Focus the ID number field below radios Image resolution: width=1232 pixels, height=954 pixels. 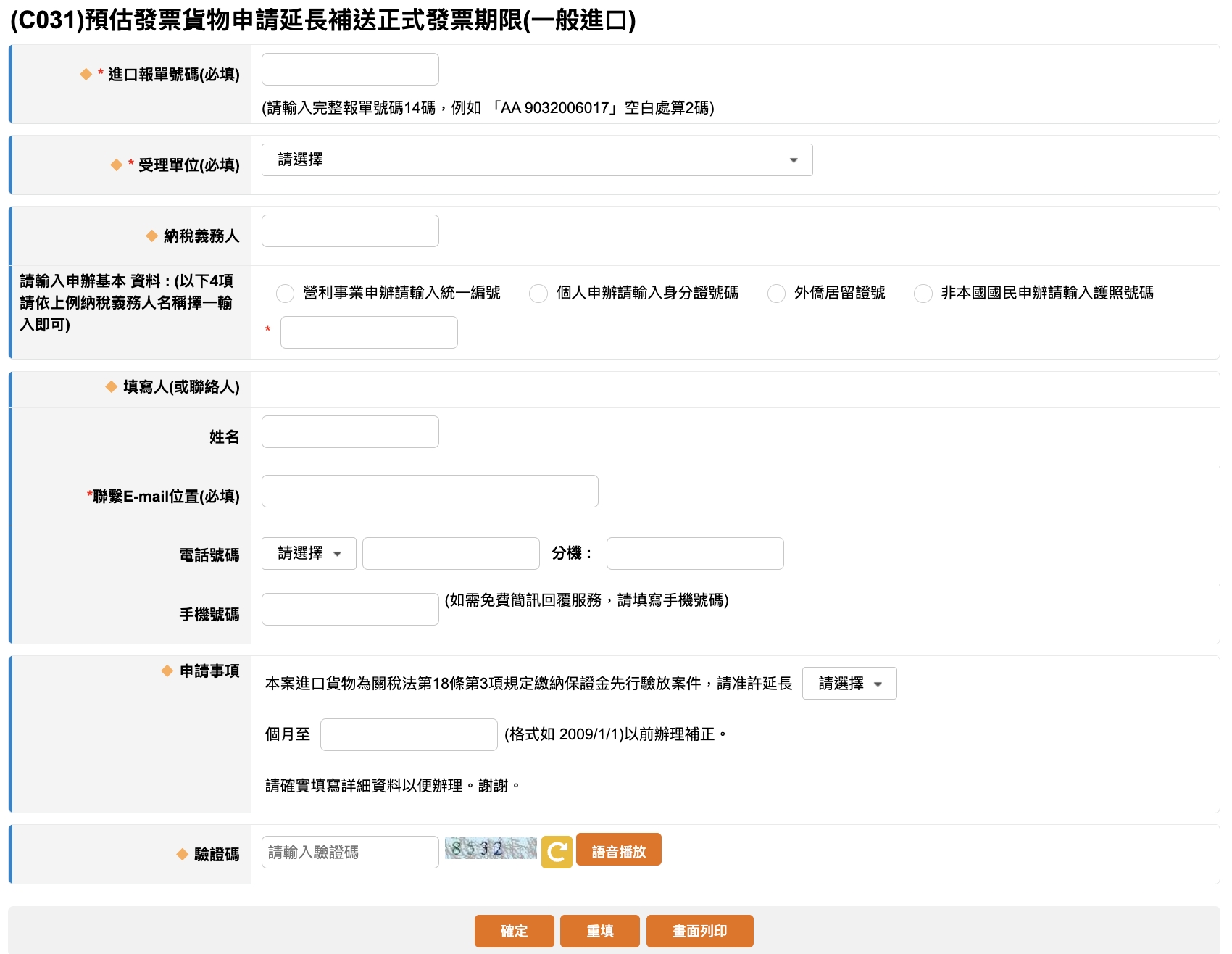coord(369,332)
